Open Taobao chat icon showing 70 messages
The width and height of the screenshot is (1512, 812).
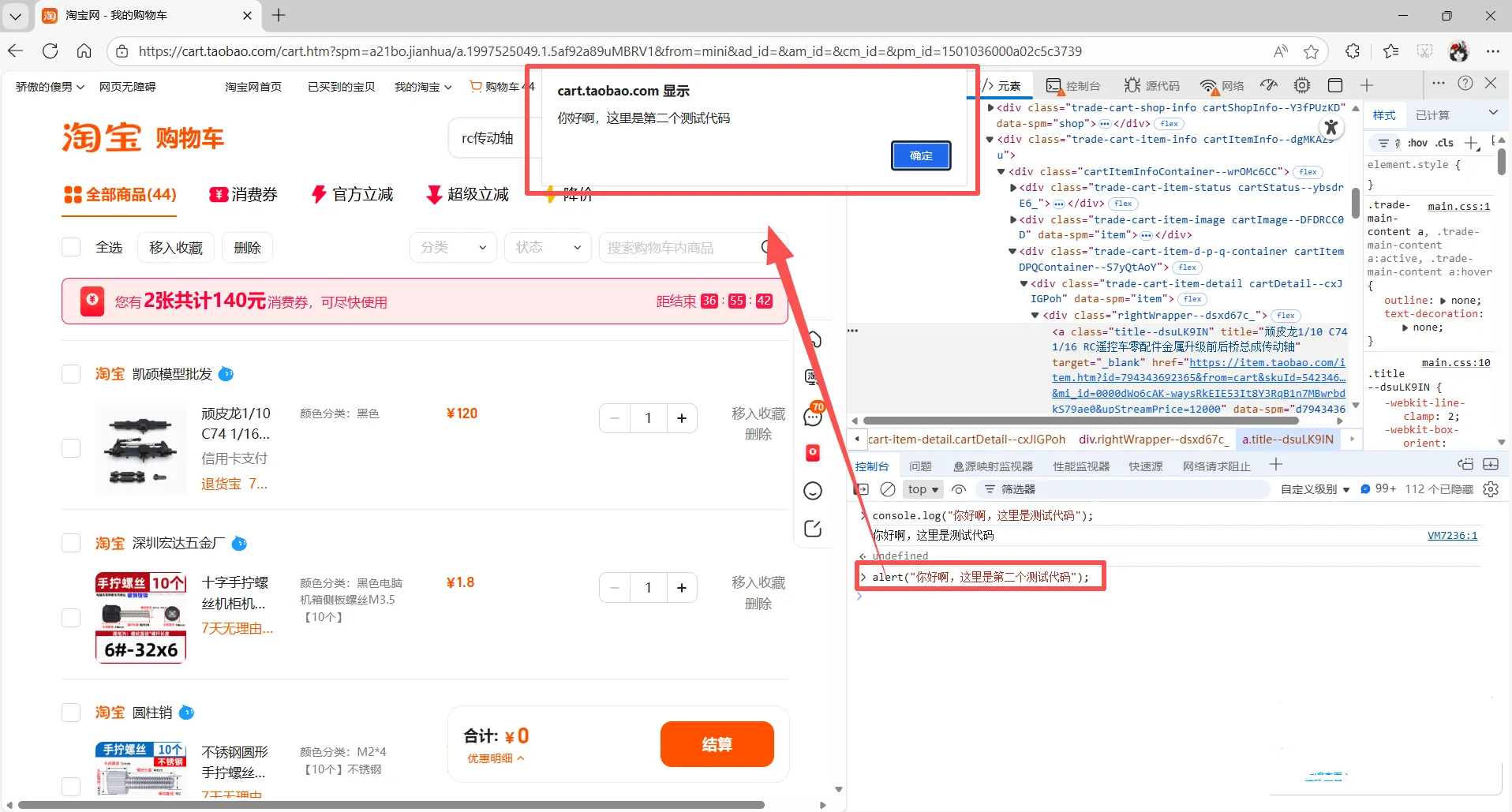pos(814,416)
